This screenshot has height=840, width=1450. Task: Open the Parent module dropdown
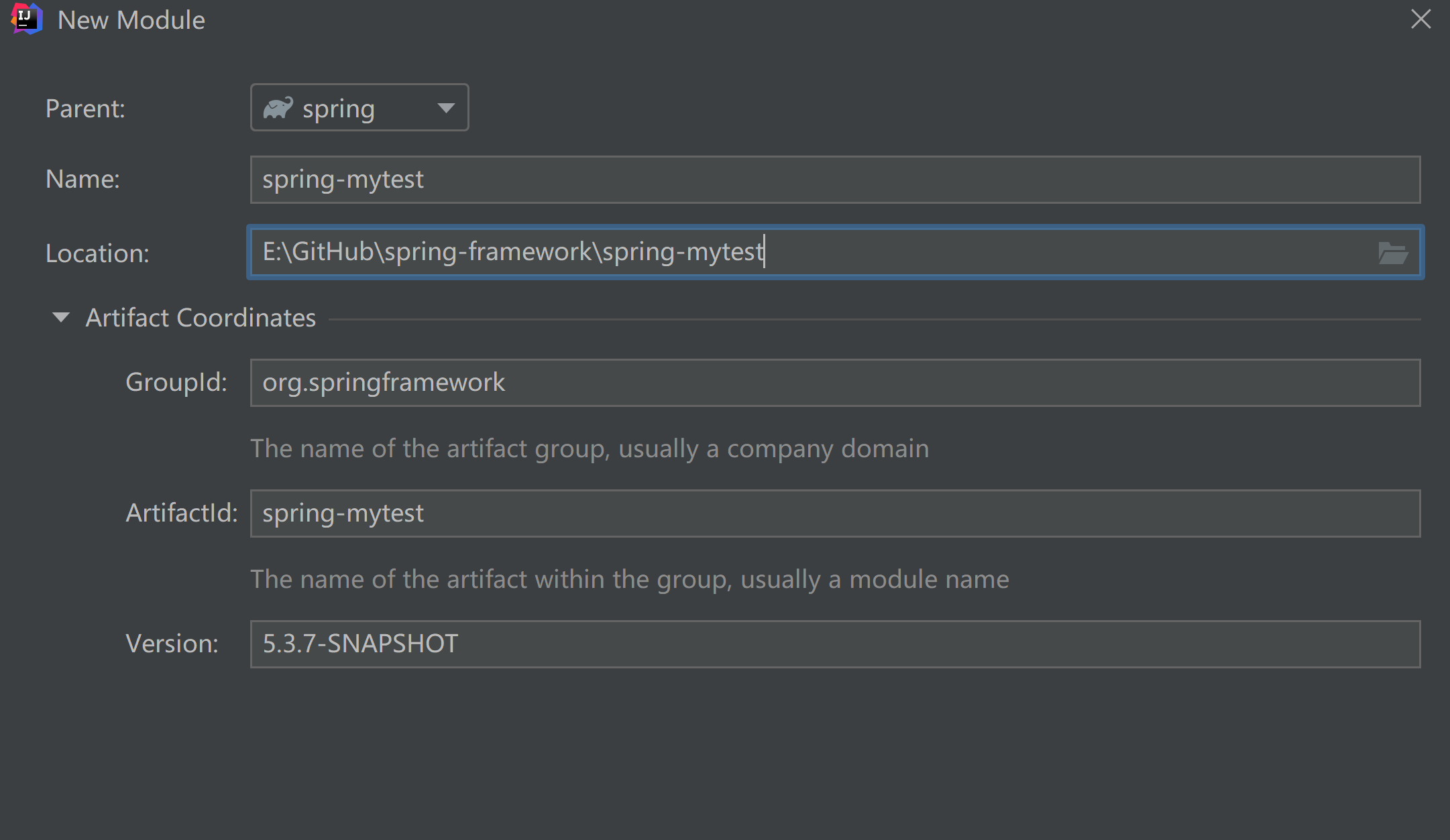coord(359,108)
